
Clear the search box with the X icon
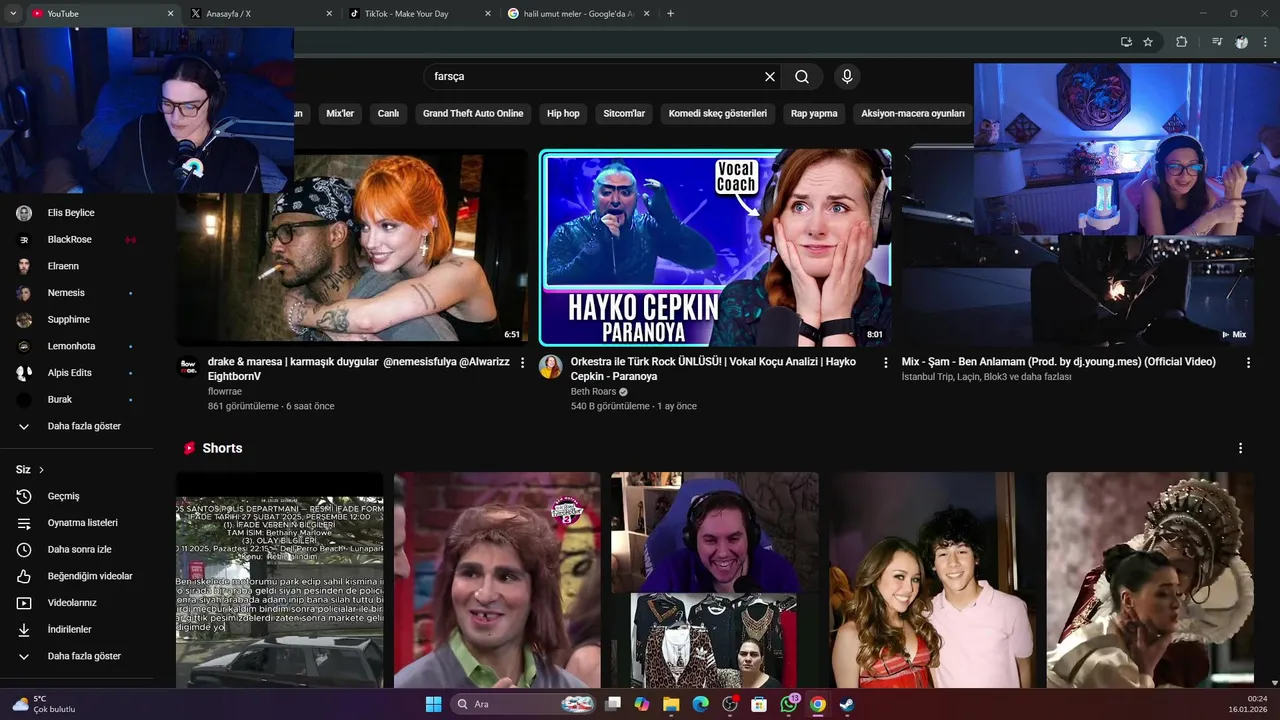tap(770, 77)
